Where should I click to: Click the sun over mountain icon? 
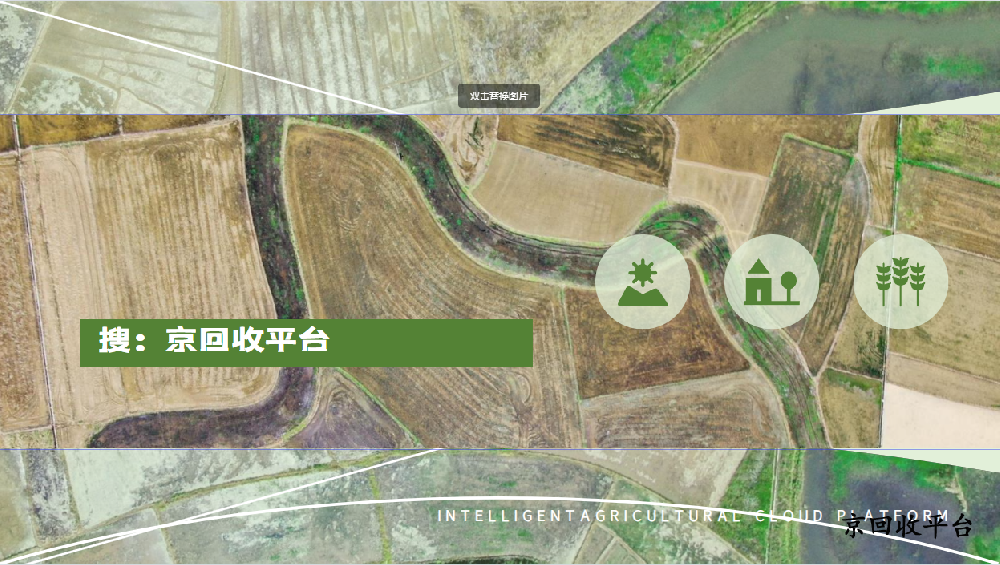(x=642, y=281)
